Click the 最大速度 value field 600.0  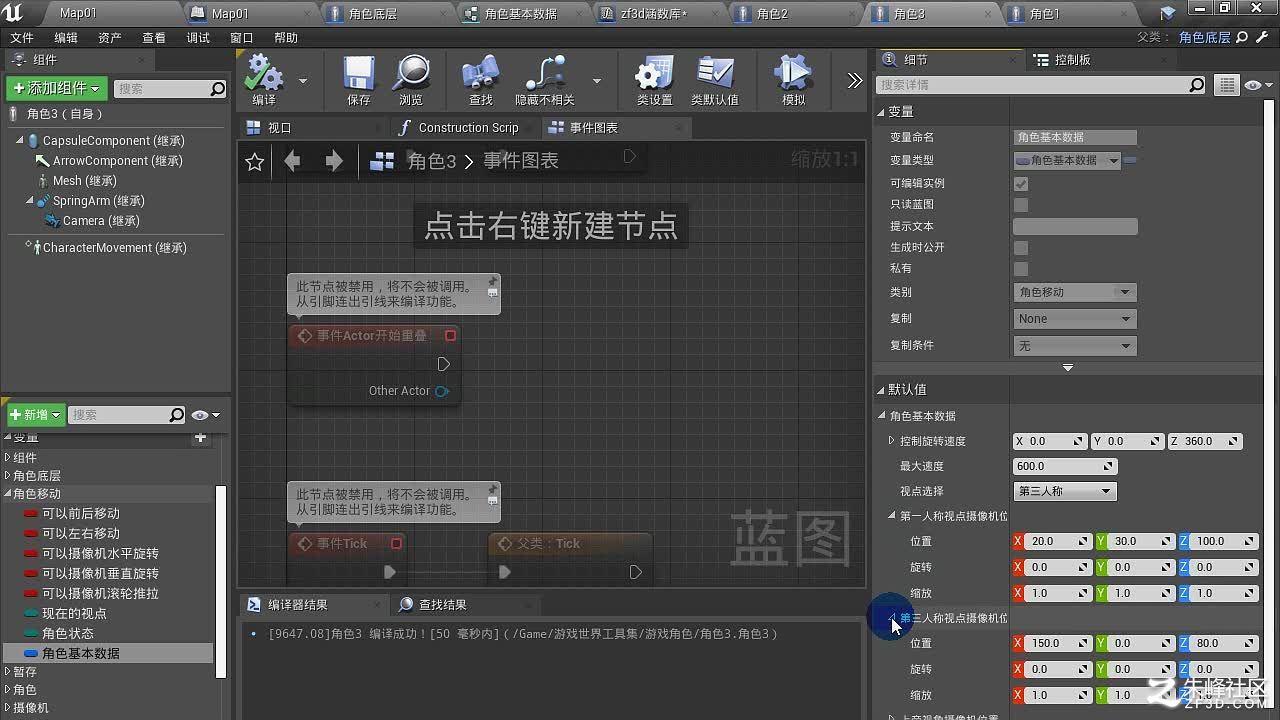coord(1065,467)
